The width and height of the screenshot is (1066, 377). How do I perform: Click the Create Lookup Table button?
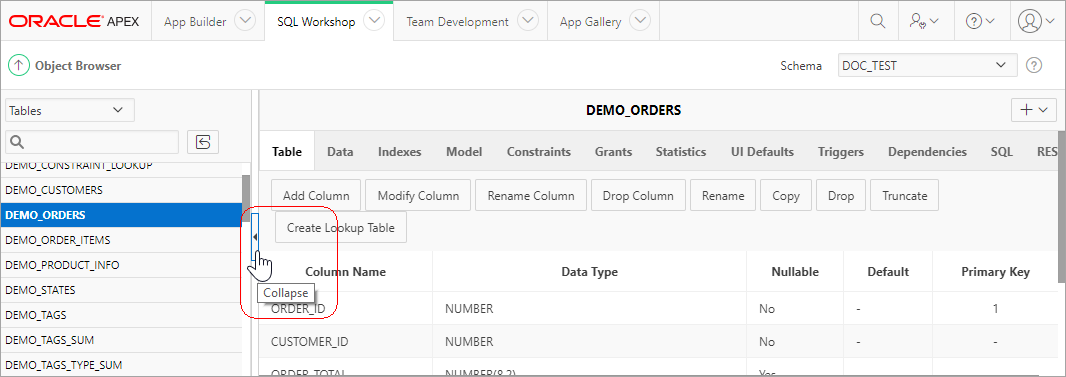[x=341, y=228]
